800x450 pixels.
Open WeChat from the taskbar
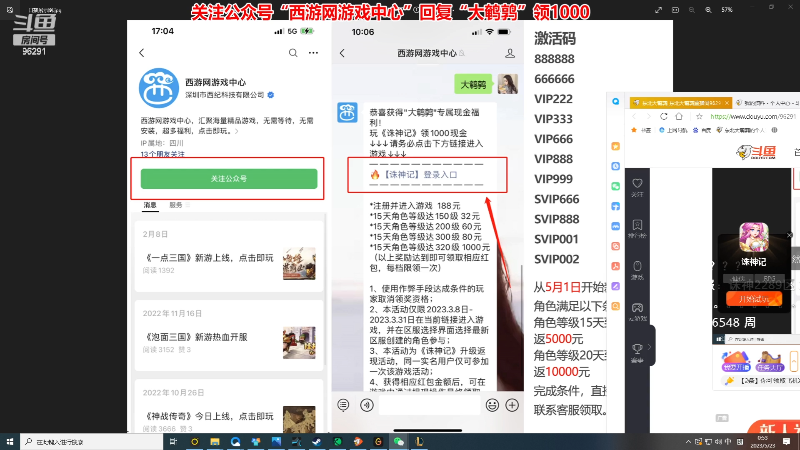[x=398, y=441]
